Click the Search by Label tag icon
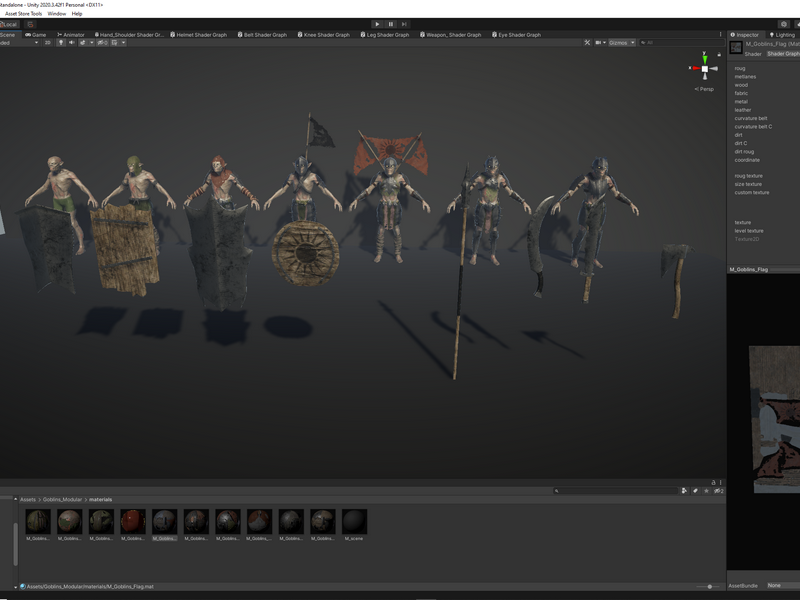Screen dimensions: 800x600 click(x=695, y=491)
